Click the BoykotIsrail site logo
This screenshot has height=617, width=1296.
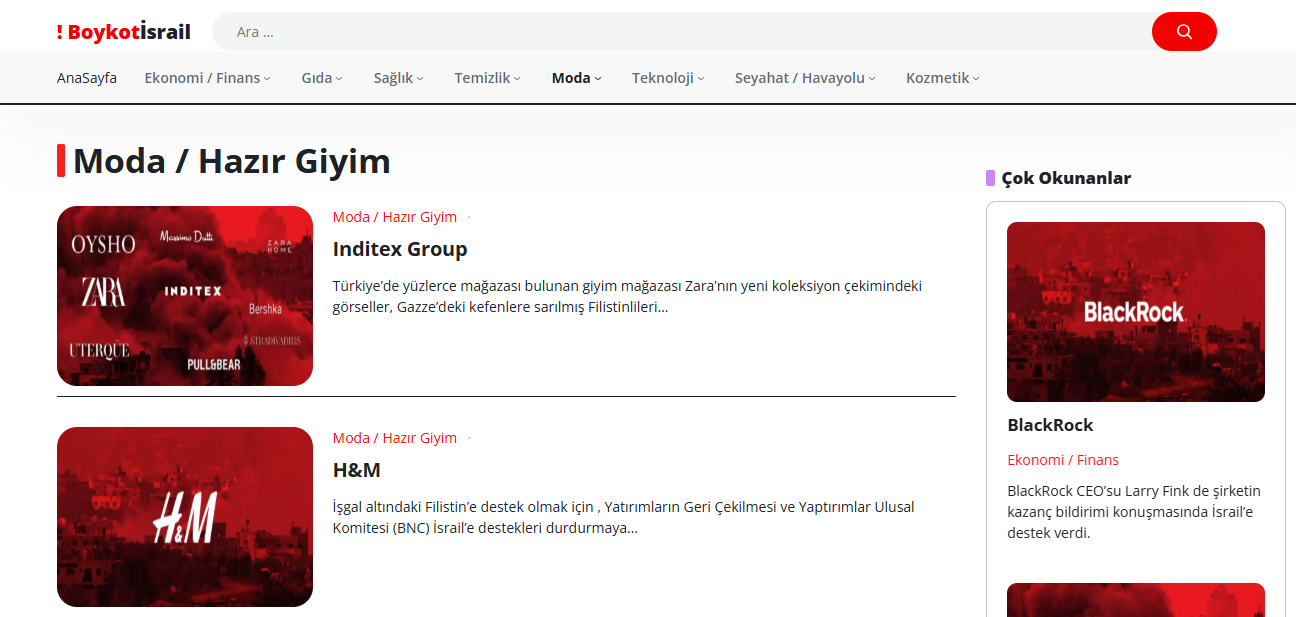pyautogui.click(x=124, y=32)
